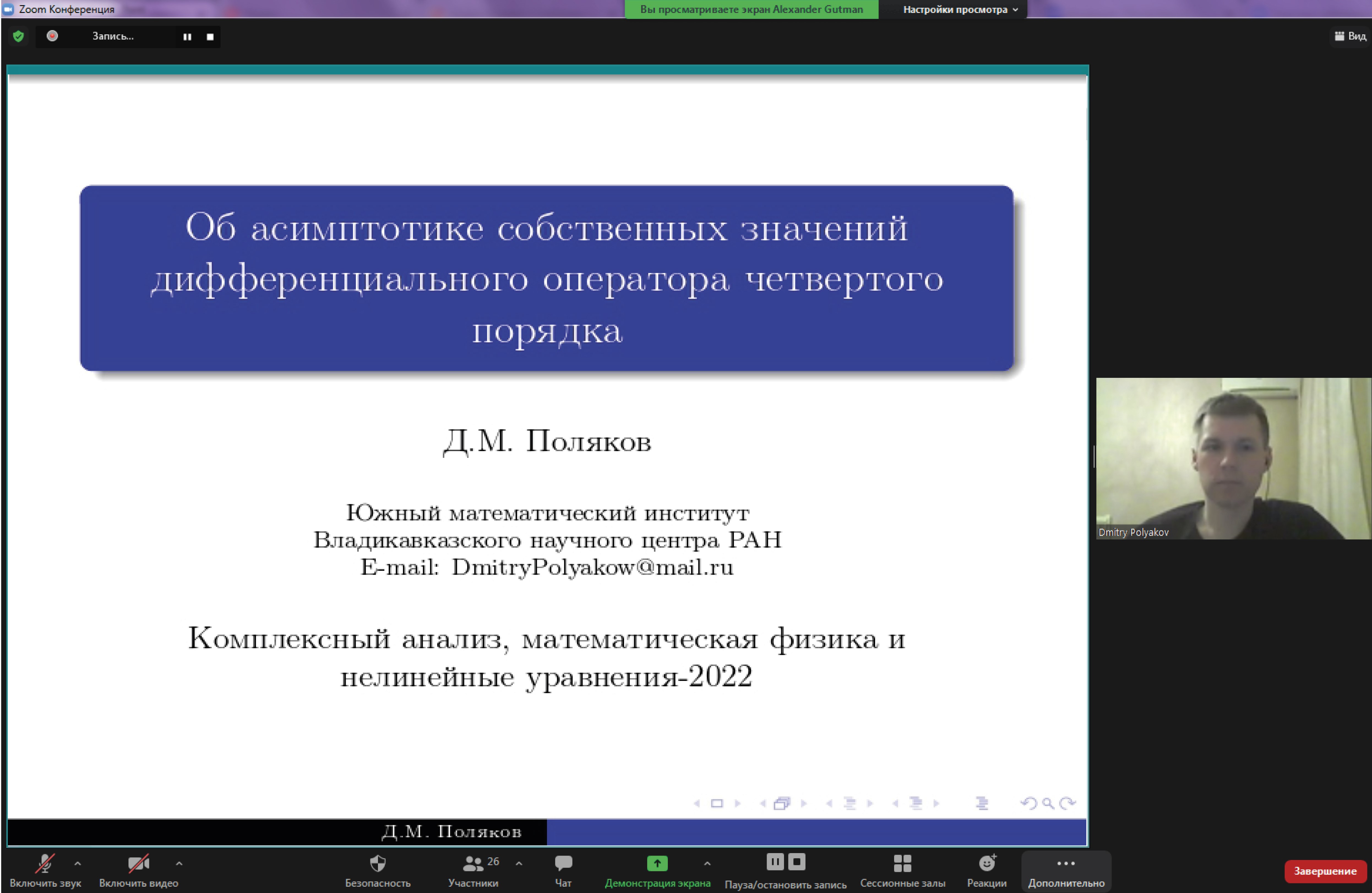This screenshot has height=893, width=1372.
Task: Click author name Д.М. Поляков on slide
Action: click(547, 442)
